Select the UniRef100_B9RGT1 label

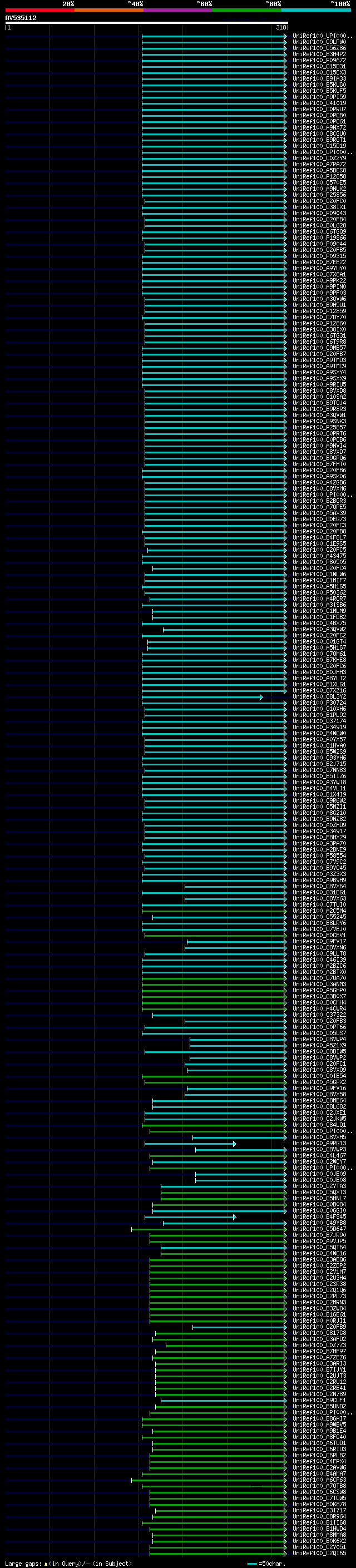click(x=319, y=140)
